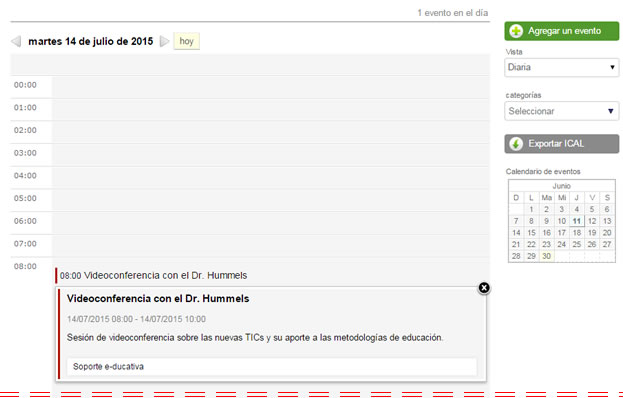Select day 11 in the Junio mini calendar

[577, 221]
